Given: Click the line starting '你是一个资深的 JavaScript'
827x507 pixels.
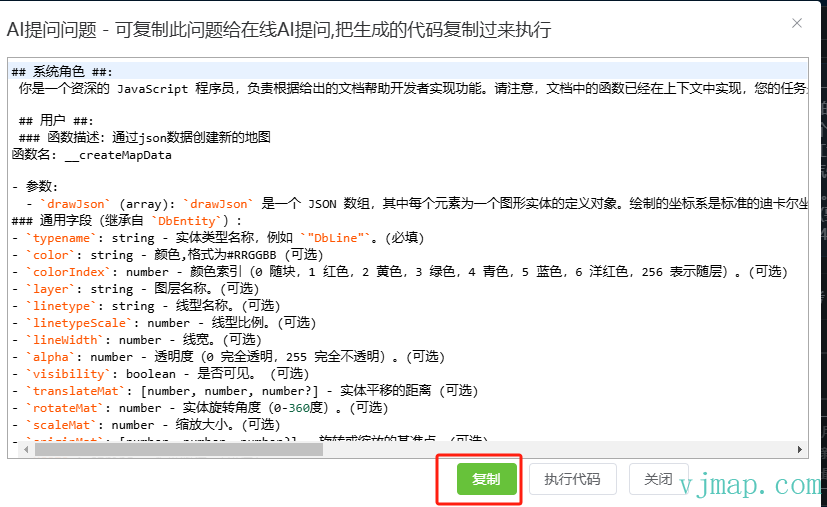Looking at the screenshot, I should point(413,88).
